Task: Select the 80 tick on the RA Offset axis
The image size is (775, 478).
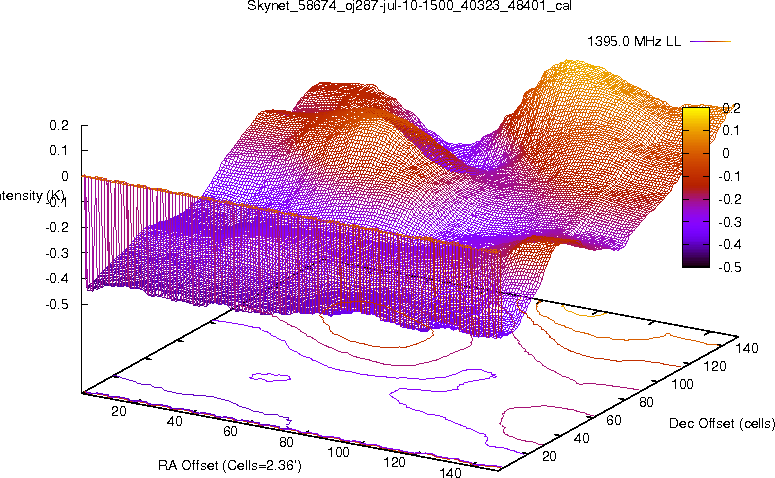Action: tap(286, 442)
